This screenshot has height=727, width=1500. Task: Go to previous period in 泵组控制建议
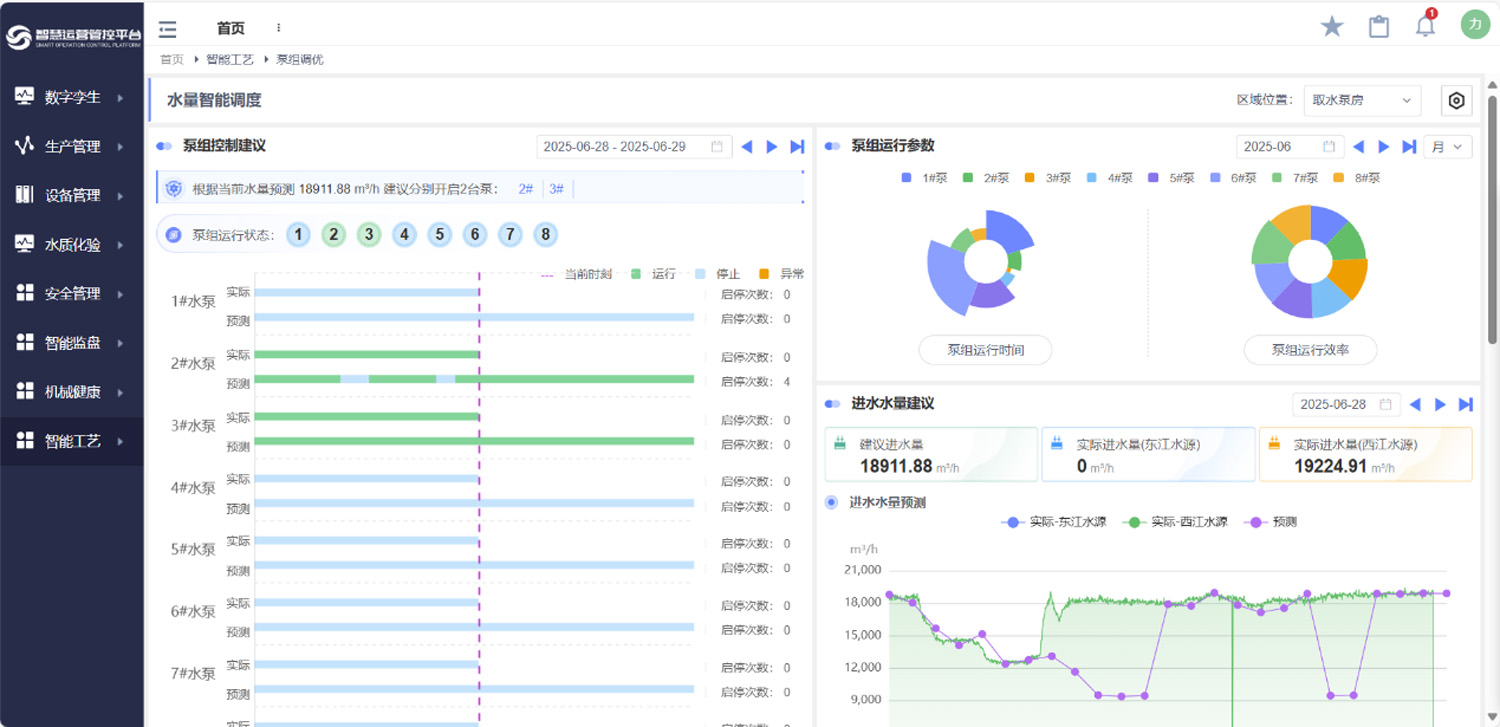tap(746, 147)
